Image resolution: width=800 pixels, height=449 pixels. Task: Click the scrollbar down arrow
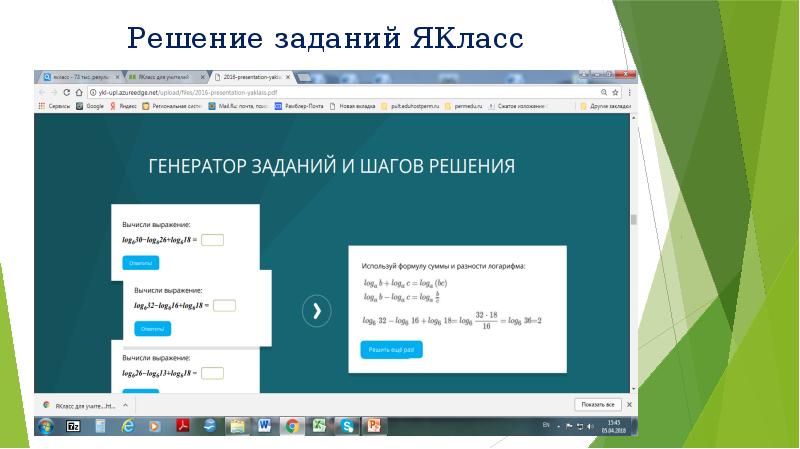[634, 389]
